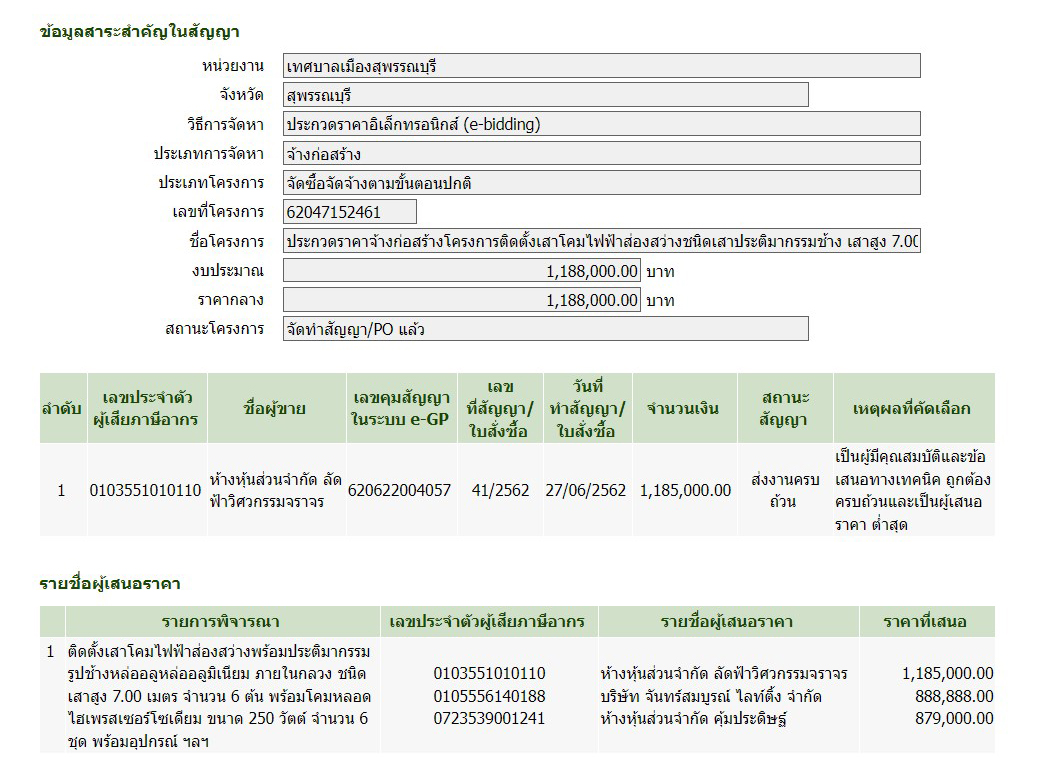
Task: Focus the ประเภทโครงการ text field
Action: pyautogui.click(x=601, y=183)
